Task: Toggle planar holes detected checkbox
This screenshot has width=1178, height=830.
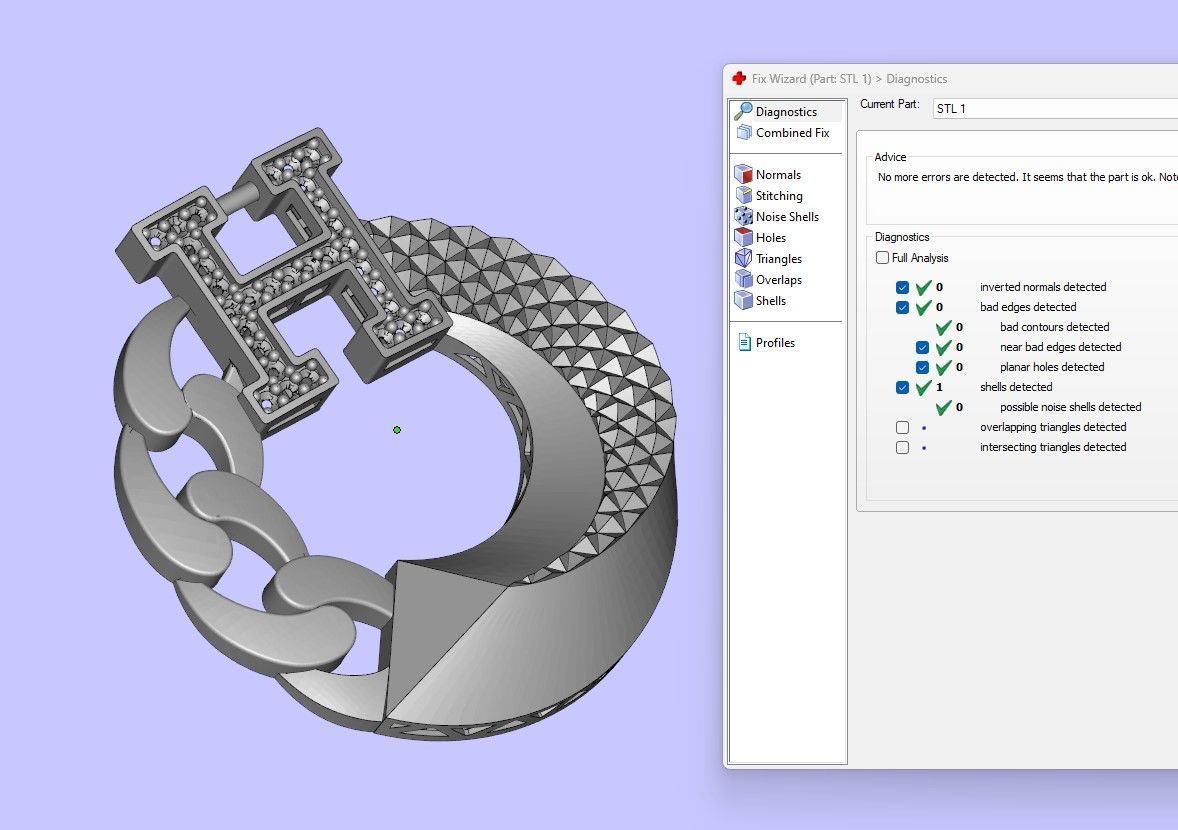Action: point(923,367)
